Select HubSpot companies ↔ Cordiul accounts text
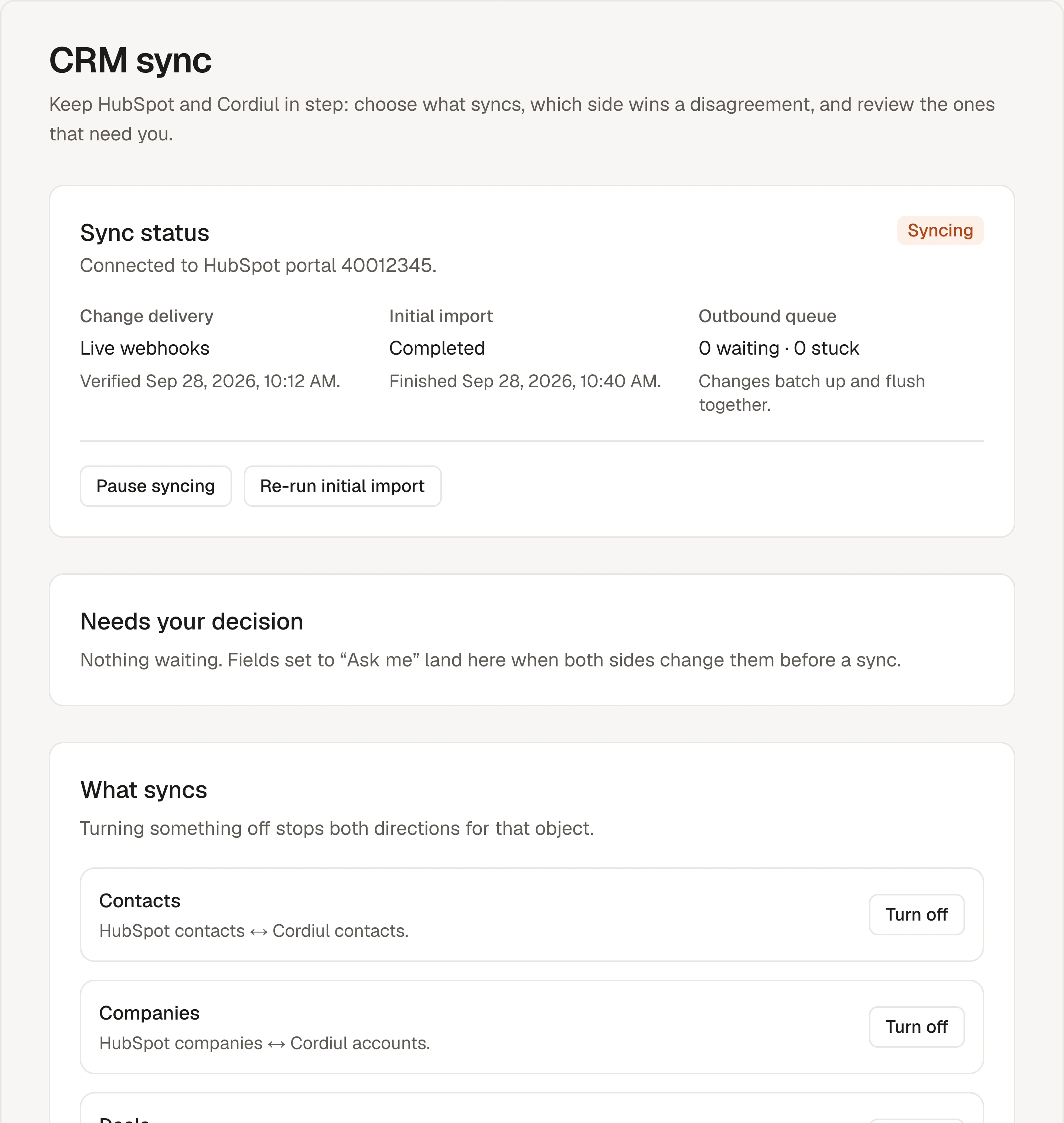Image resolution: width=1064 pixels, height=1123 pixels. [264, 1043]
